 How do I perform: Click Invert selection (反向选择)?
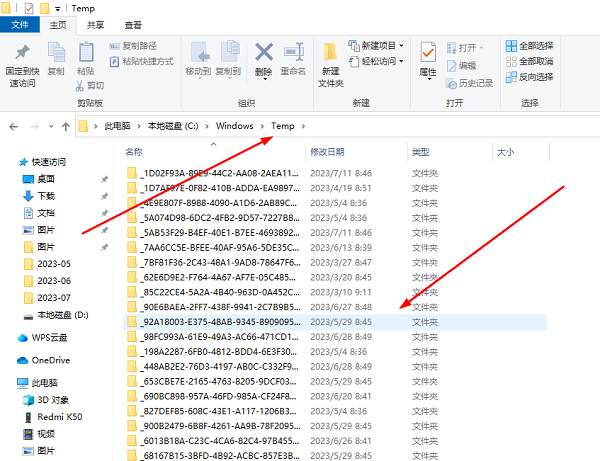(x=529, y=77)
